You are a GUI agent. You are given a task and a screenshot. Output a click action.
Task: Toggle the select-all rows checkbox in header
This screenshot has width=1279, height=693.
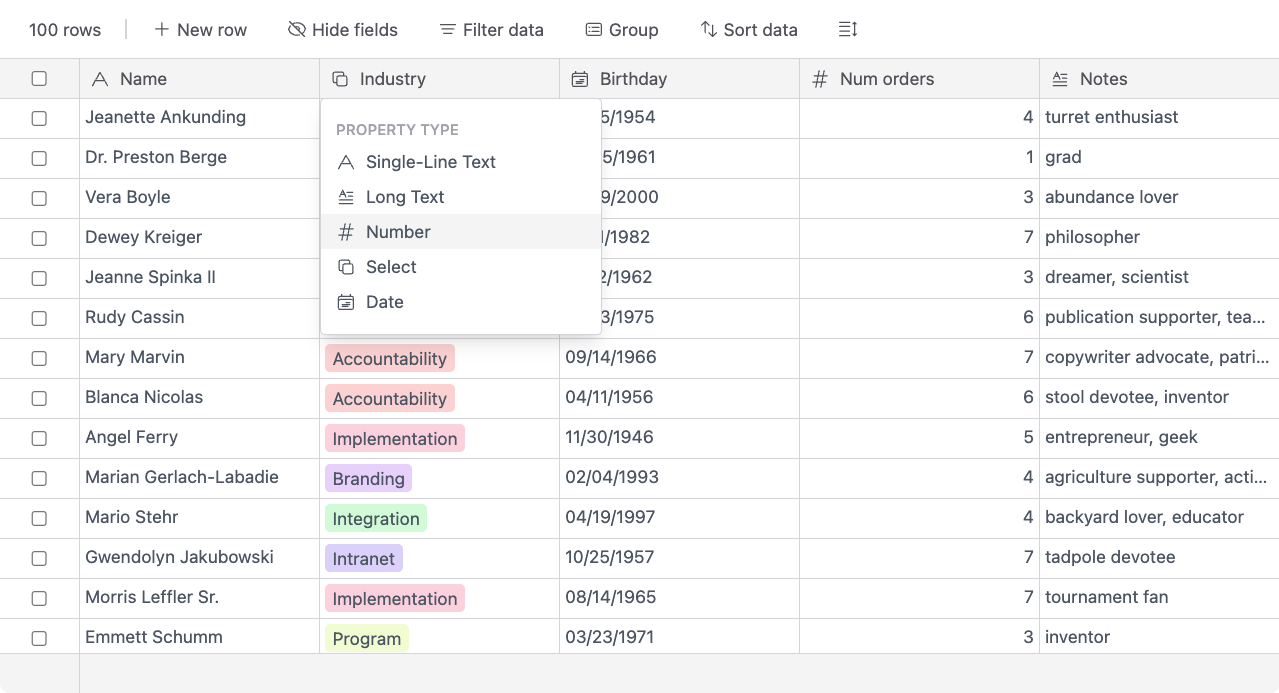tap(39, 78)
